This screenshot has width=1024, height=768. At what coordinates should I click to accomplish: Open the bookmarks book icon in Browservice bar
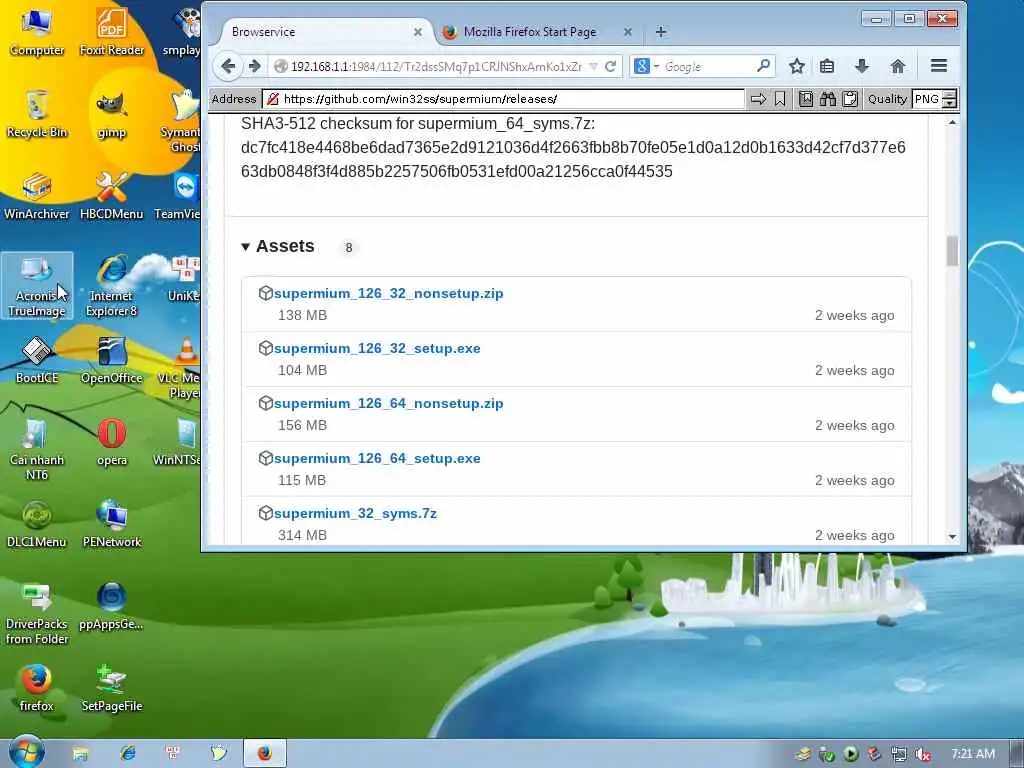tap(806, 99)
